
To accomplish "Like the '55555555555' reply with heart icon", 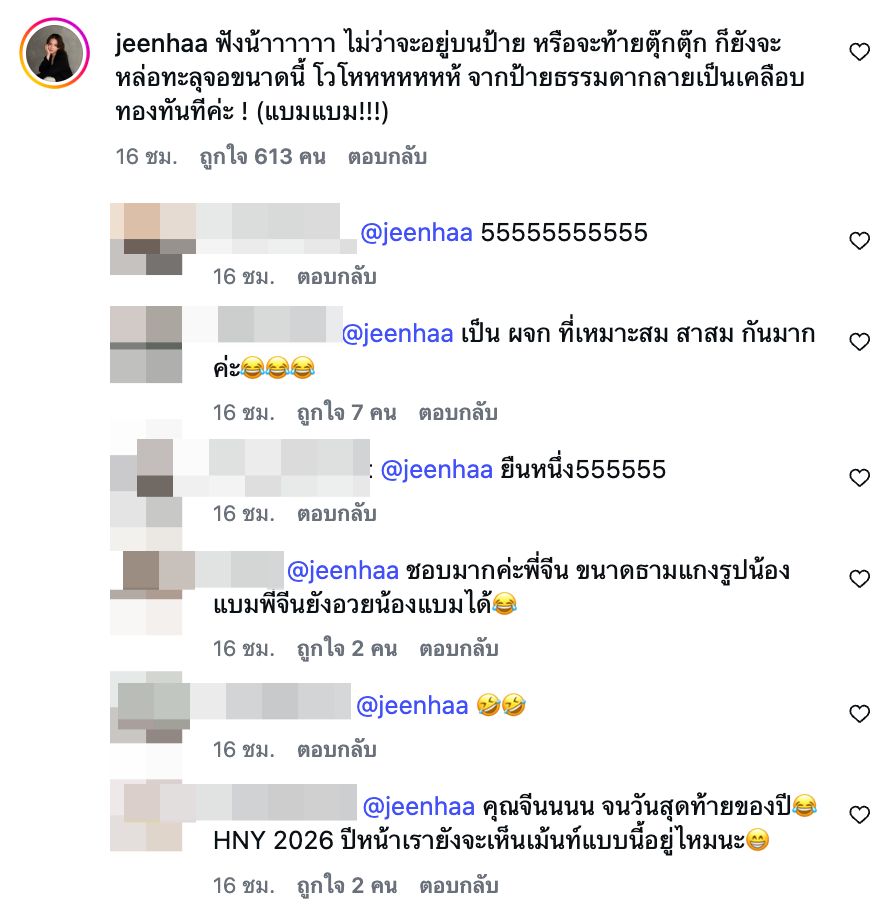I will click(859, 240).
